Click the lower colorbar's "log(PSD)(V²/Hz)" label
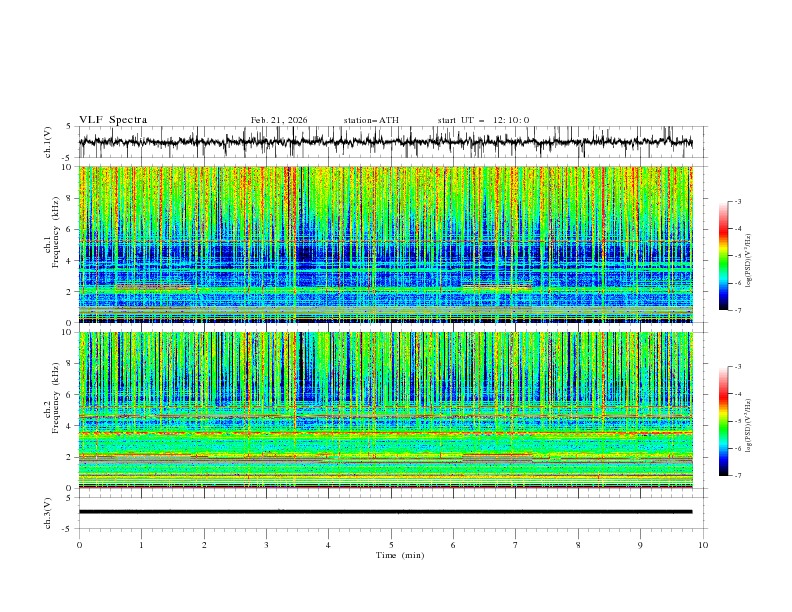The height and width of the screenshot is (612, 792). tap(749, 426)
